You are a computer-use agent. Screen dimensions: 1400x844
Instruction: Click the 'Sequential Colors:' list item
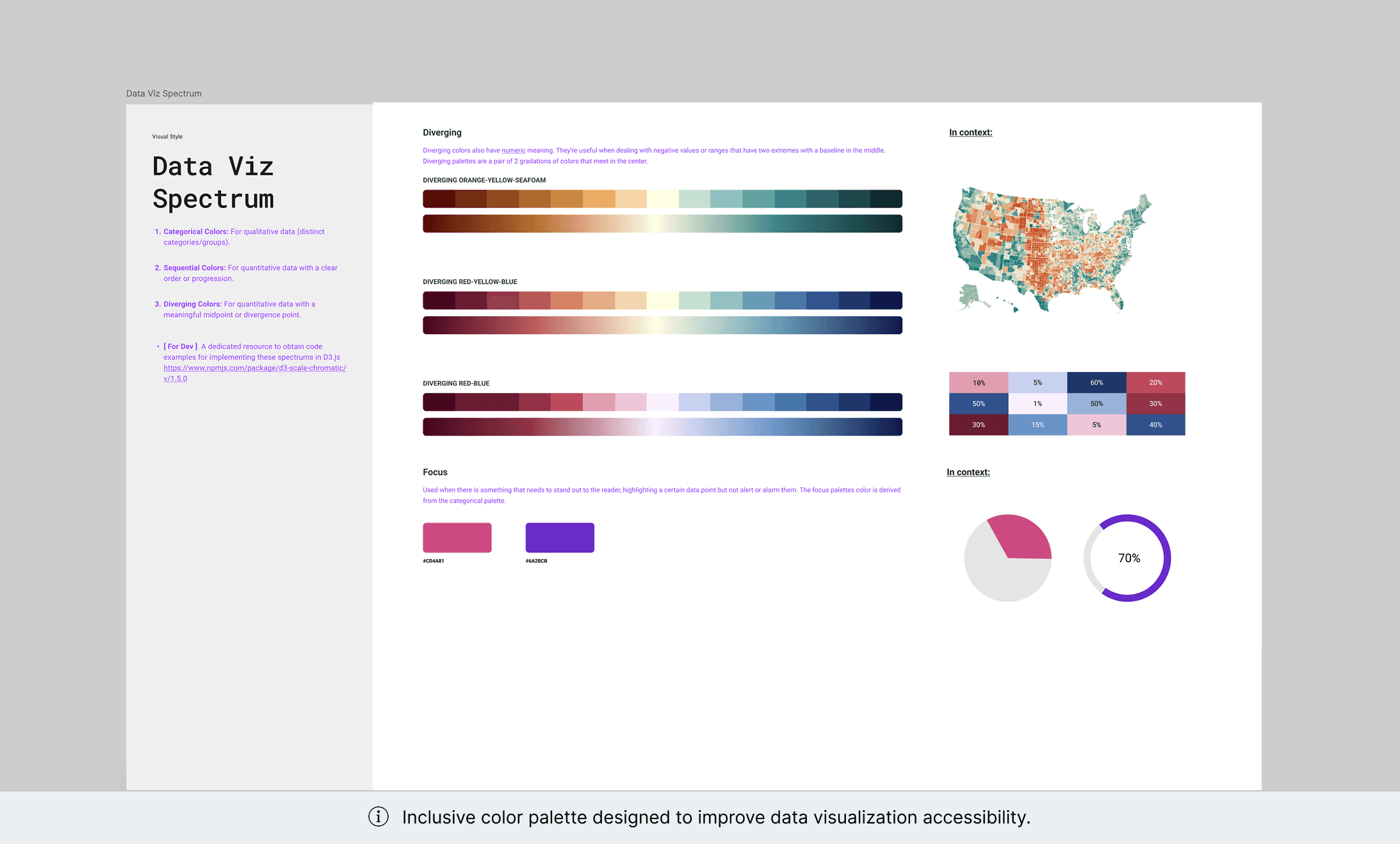coord(250,273)
